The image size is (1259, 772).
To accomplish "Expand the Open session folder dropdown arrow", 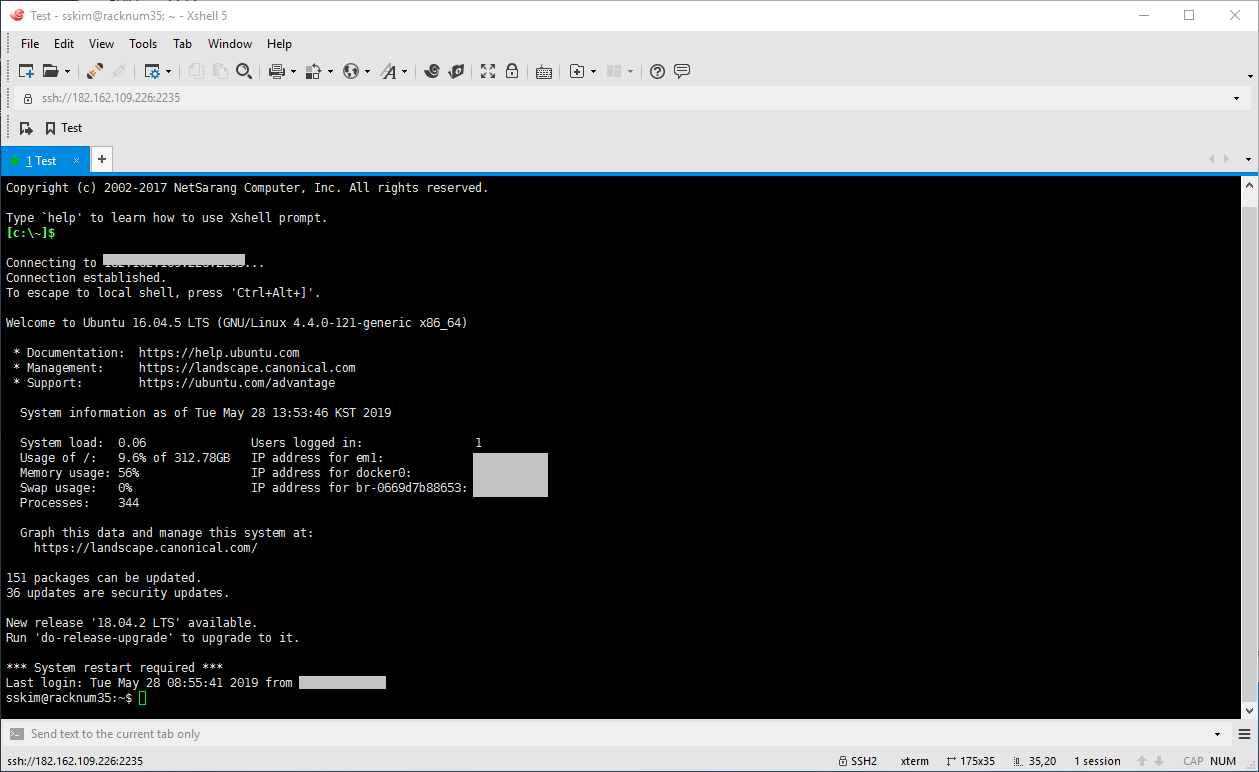I will [x=67, y=71].
